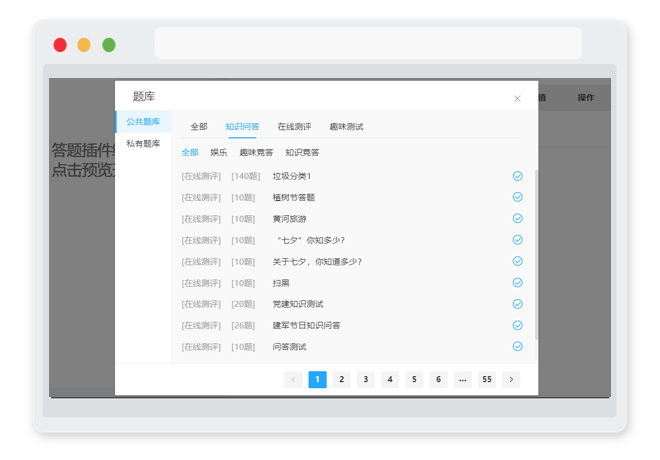Click the 植树节答题 title text
Viewport: 660px width, 460px height.
(294, 197)
